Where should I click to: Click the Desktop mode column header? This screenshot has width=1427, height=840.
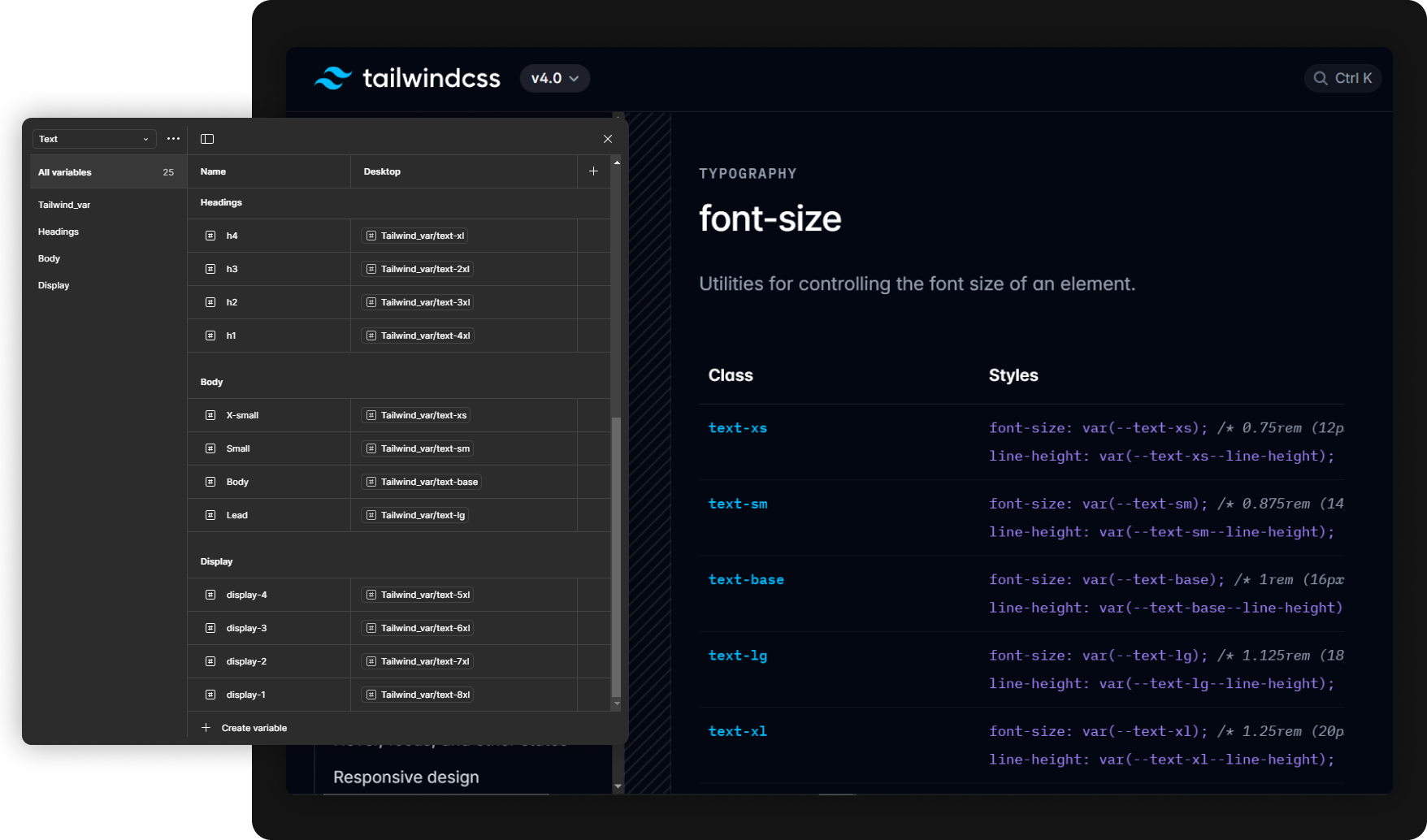point(382,171)
